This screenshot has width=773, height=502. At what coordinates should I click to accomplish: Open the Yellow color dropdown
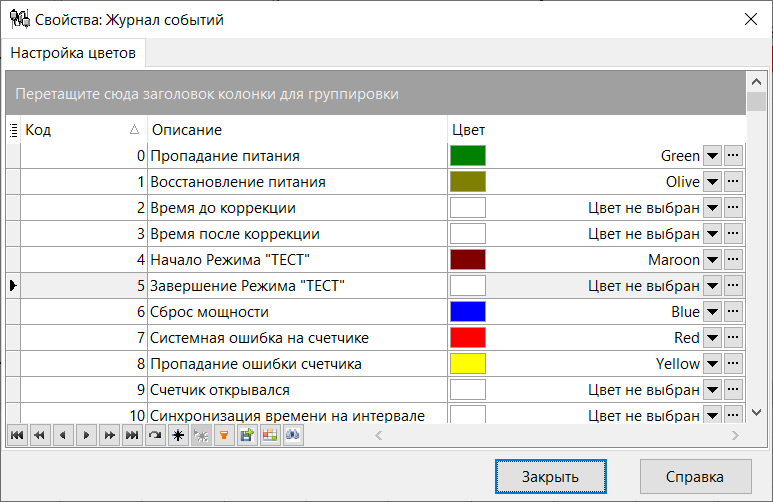pos(712,364)
